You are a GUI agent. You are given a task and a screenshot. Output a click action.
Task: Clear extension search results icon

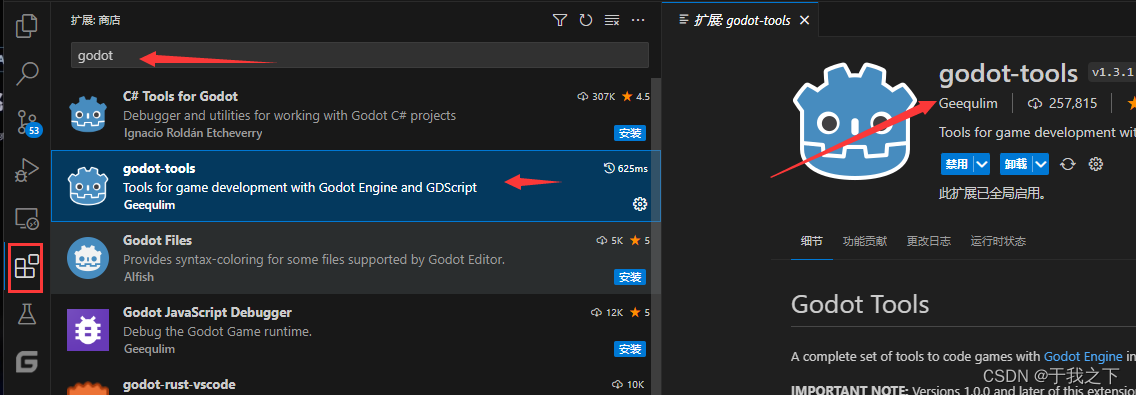[x=611, y=20]
